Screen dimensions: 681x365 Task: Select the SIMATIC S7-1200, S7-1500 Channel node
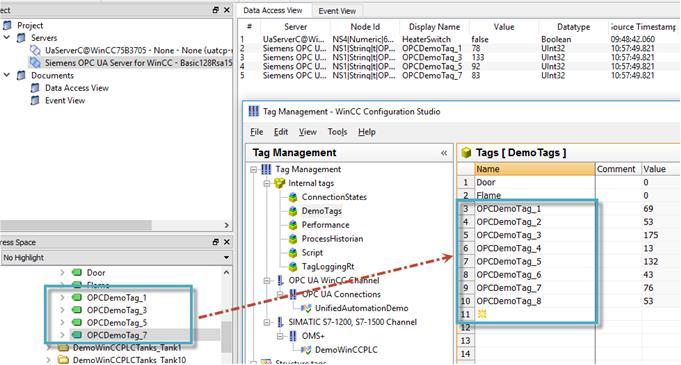[353, 322]
